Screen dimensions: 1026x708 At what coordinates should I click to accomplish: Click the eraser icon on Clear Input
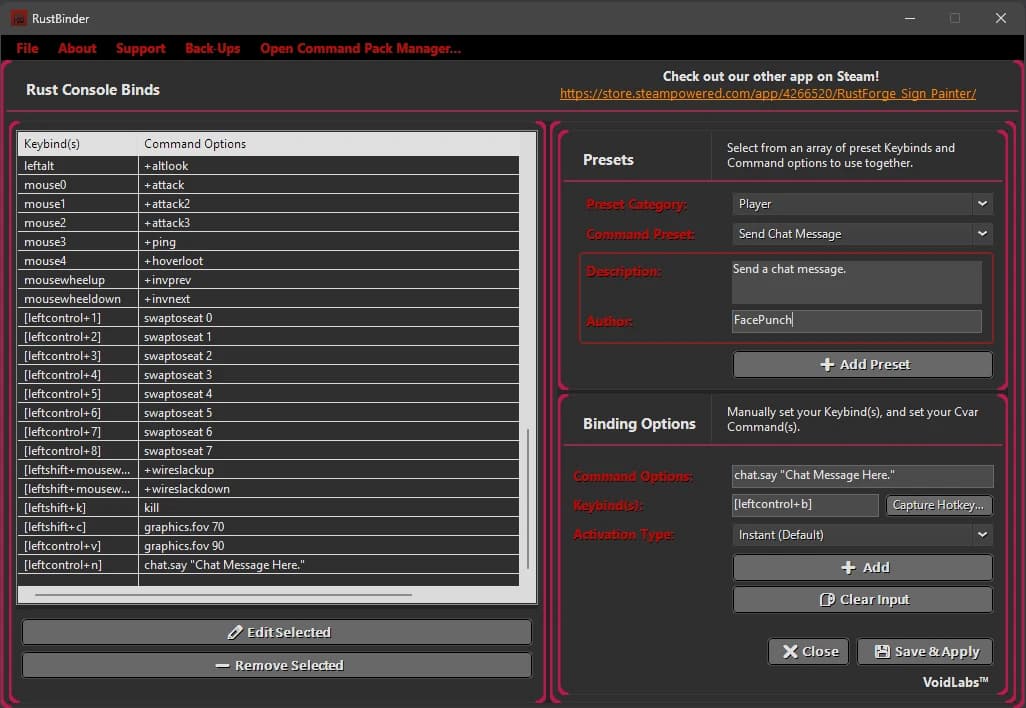827,599
